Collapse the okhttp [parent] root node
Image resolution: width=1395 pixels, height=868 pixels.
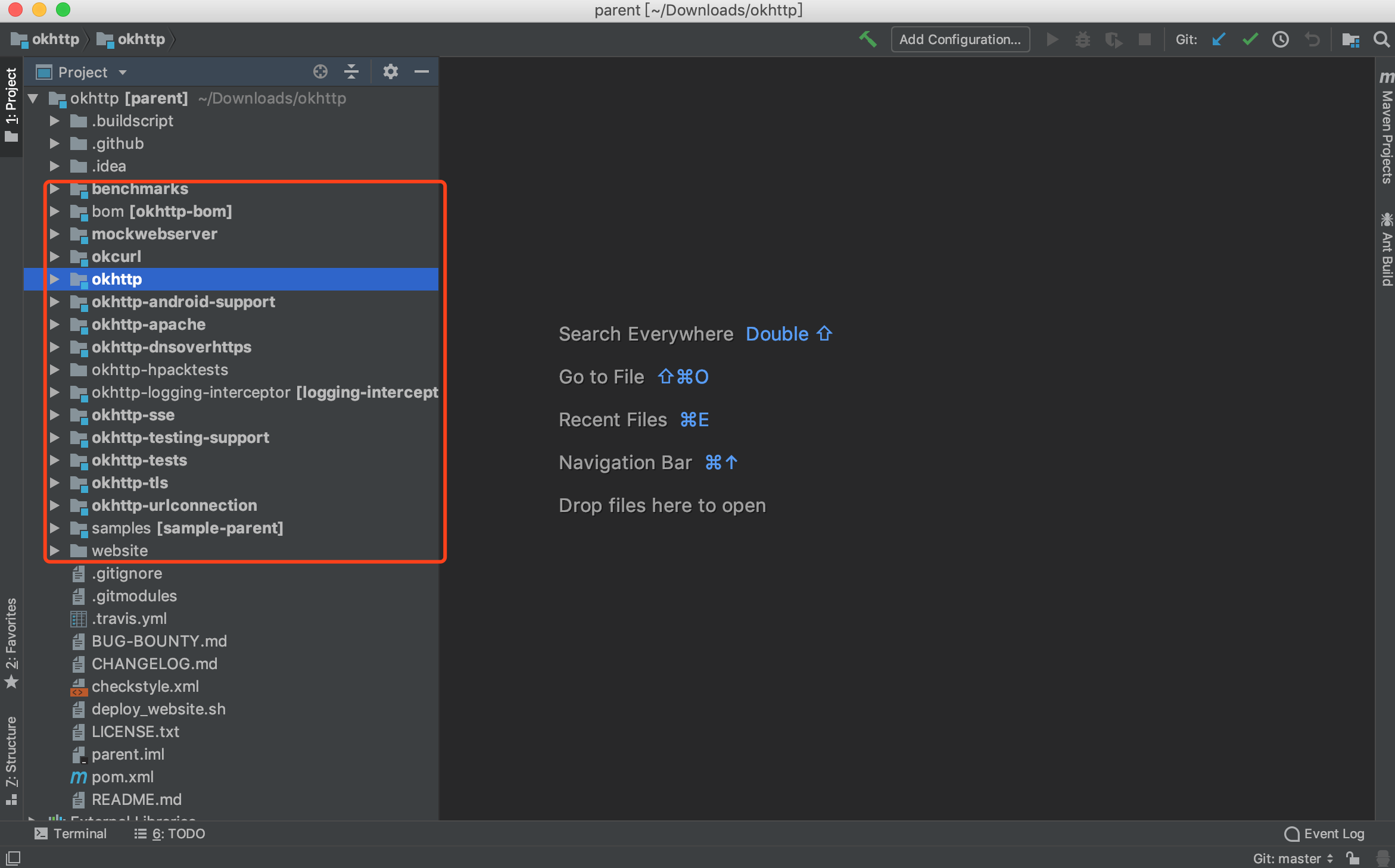click(33, 98)
